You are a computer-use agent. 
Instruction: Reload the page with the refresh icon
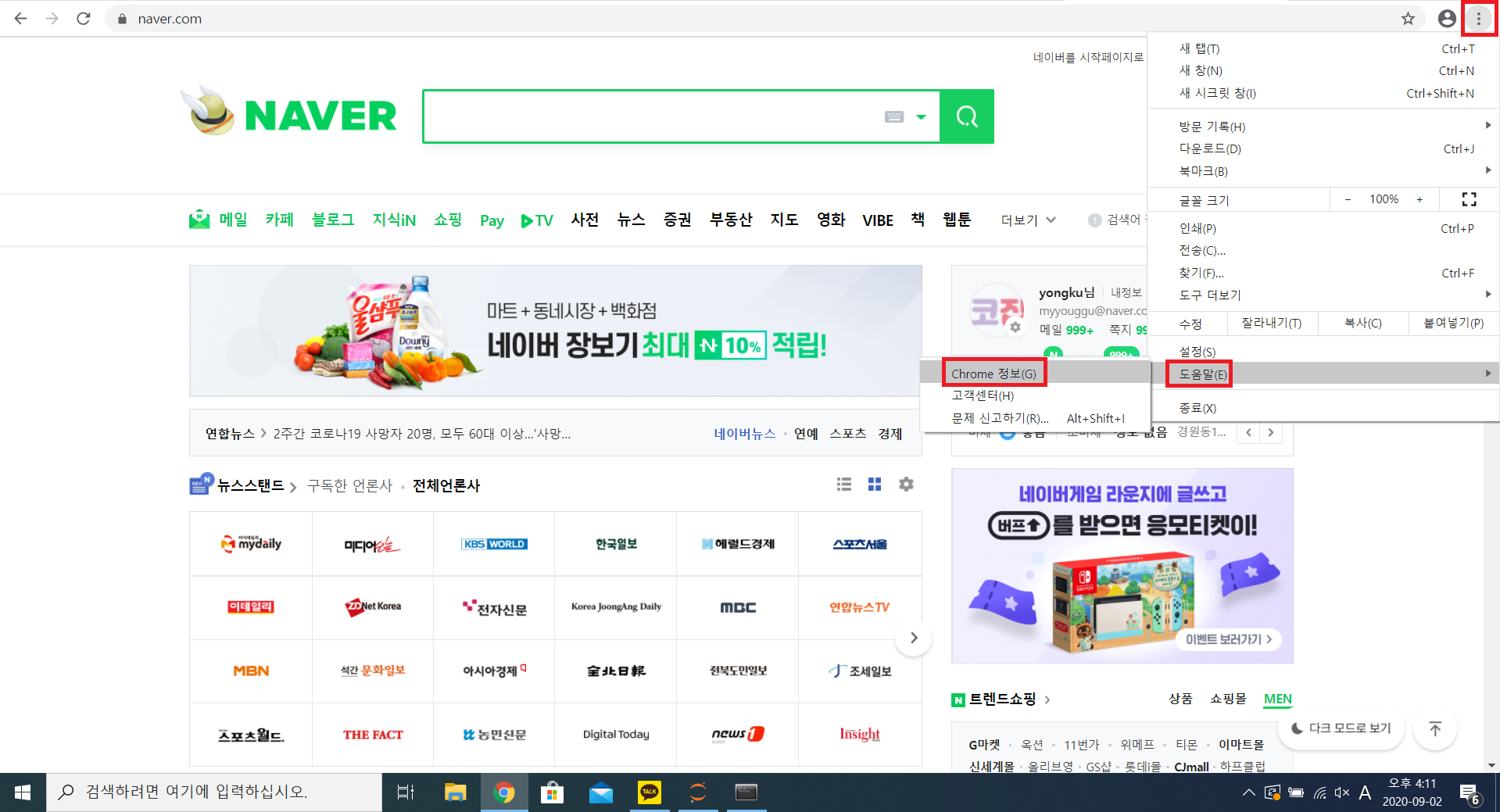pyautogui.click(x=84, y=18)
